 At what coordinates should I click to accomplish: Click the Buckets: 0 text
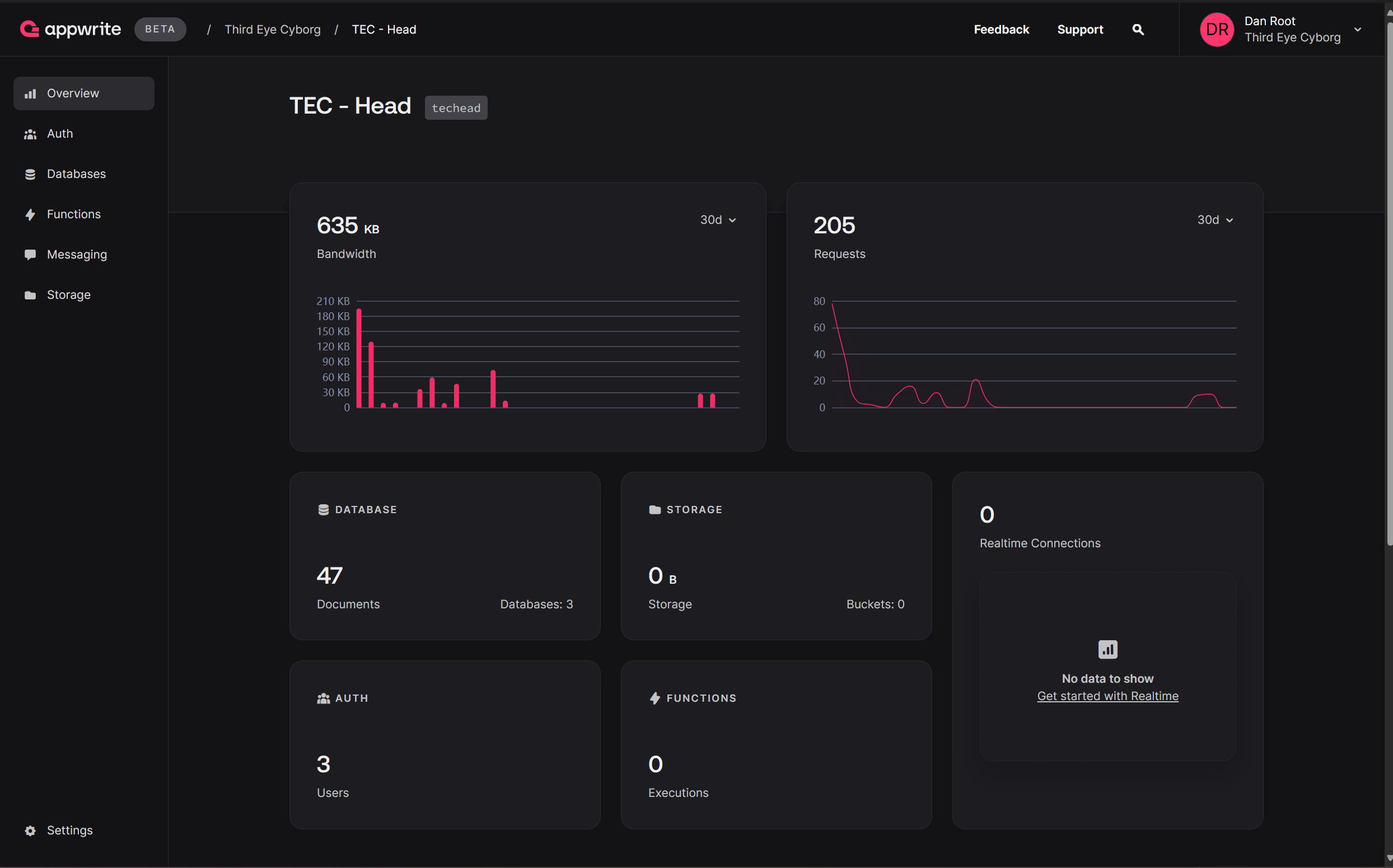point(875,604)
